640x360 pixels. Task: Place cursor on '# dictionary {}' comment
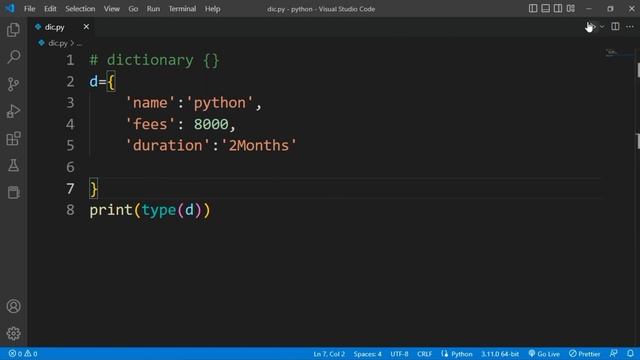[154, 60]
